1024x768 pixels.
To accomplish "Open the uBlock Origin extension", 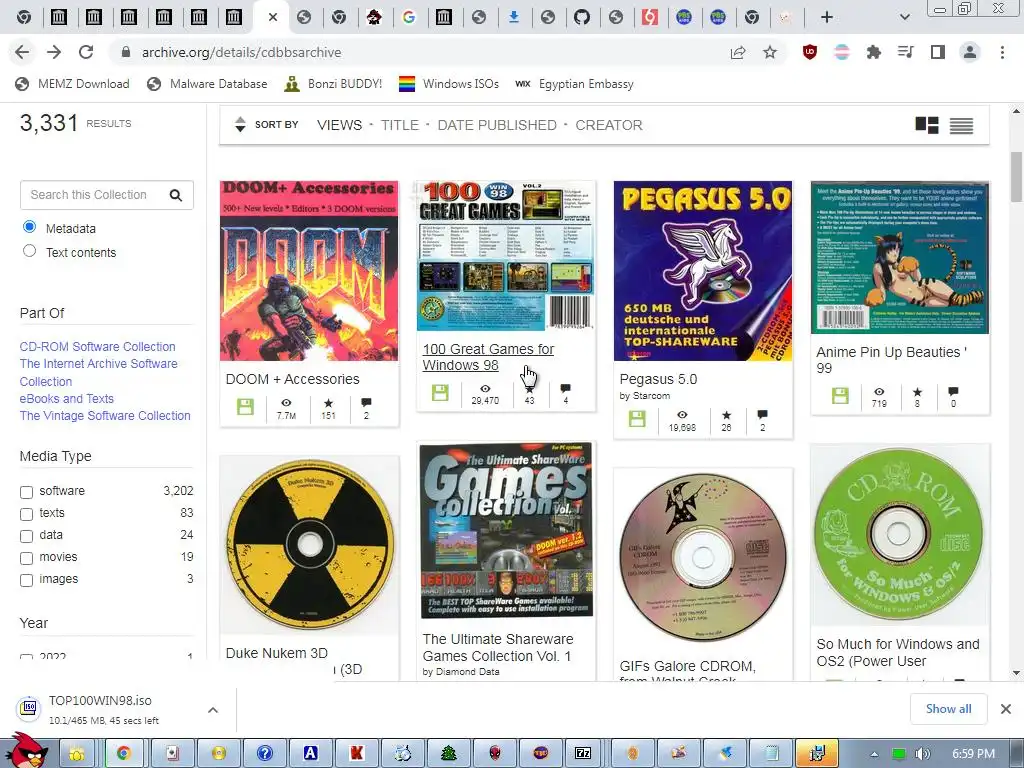I will 810,52.
